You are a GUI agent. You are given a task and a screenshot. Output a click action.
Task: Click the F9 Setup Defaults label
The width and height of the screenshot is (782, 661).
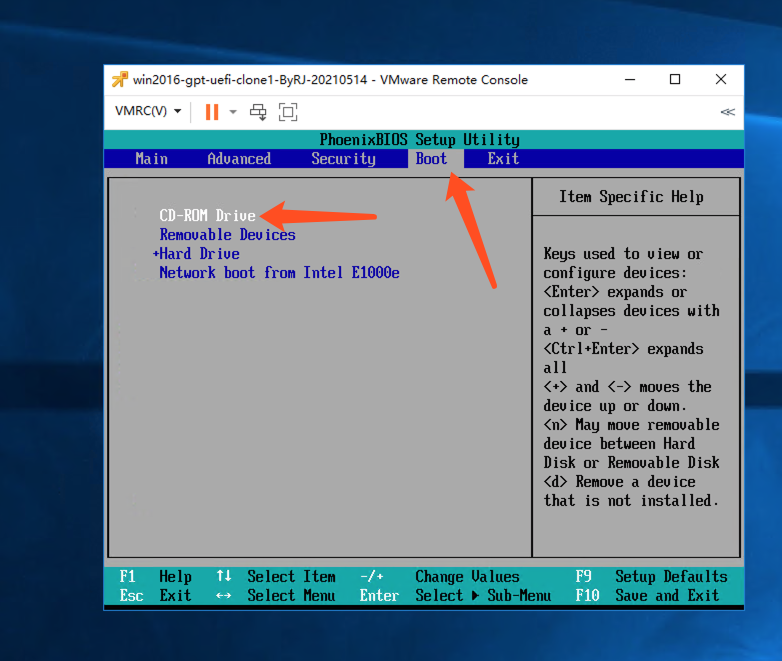click(x=651, y=576)
